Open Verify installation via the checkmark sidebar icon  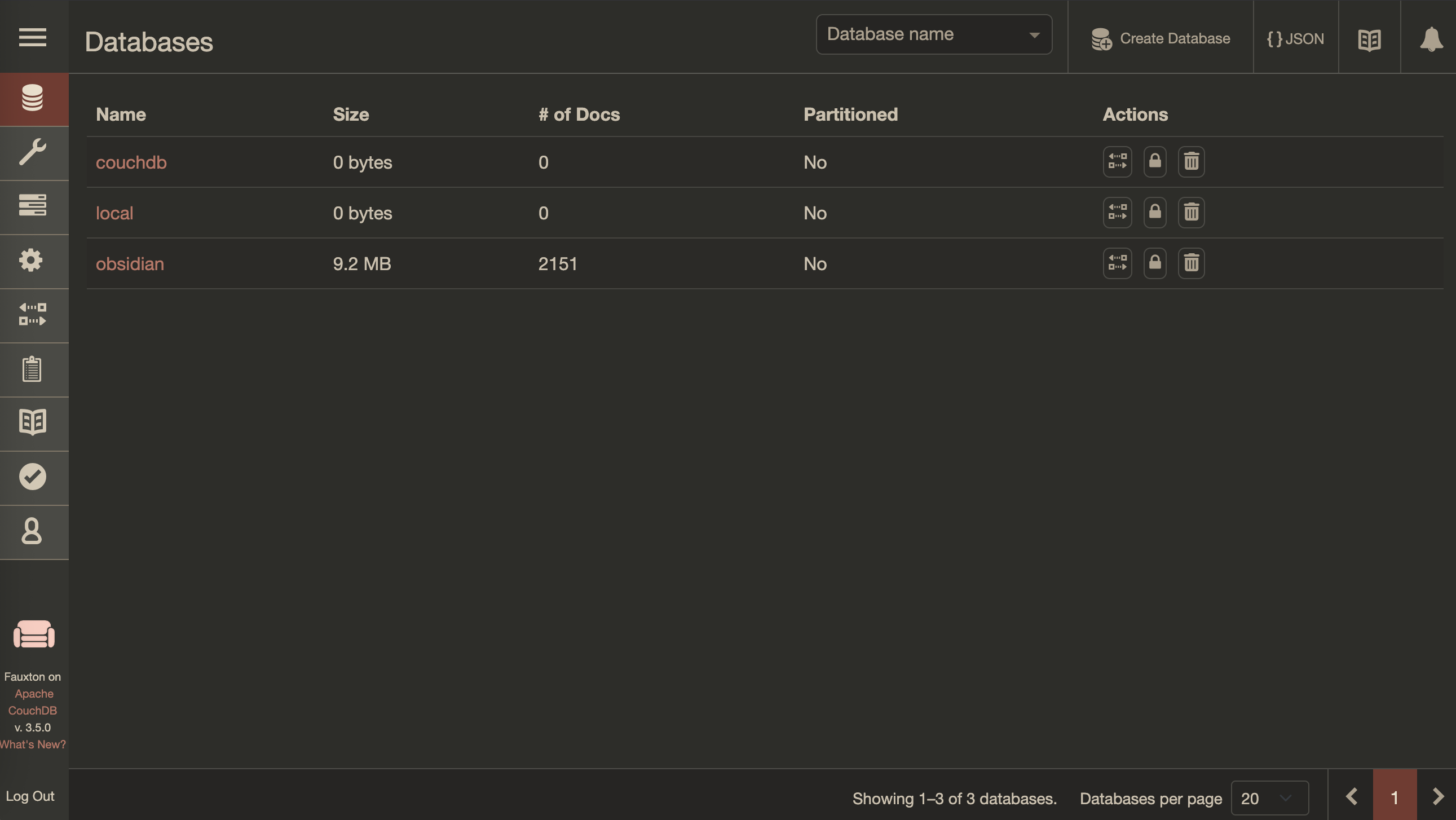pos(32,477)
